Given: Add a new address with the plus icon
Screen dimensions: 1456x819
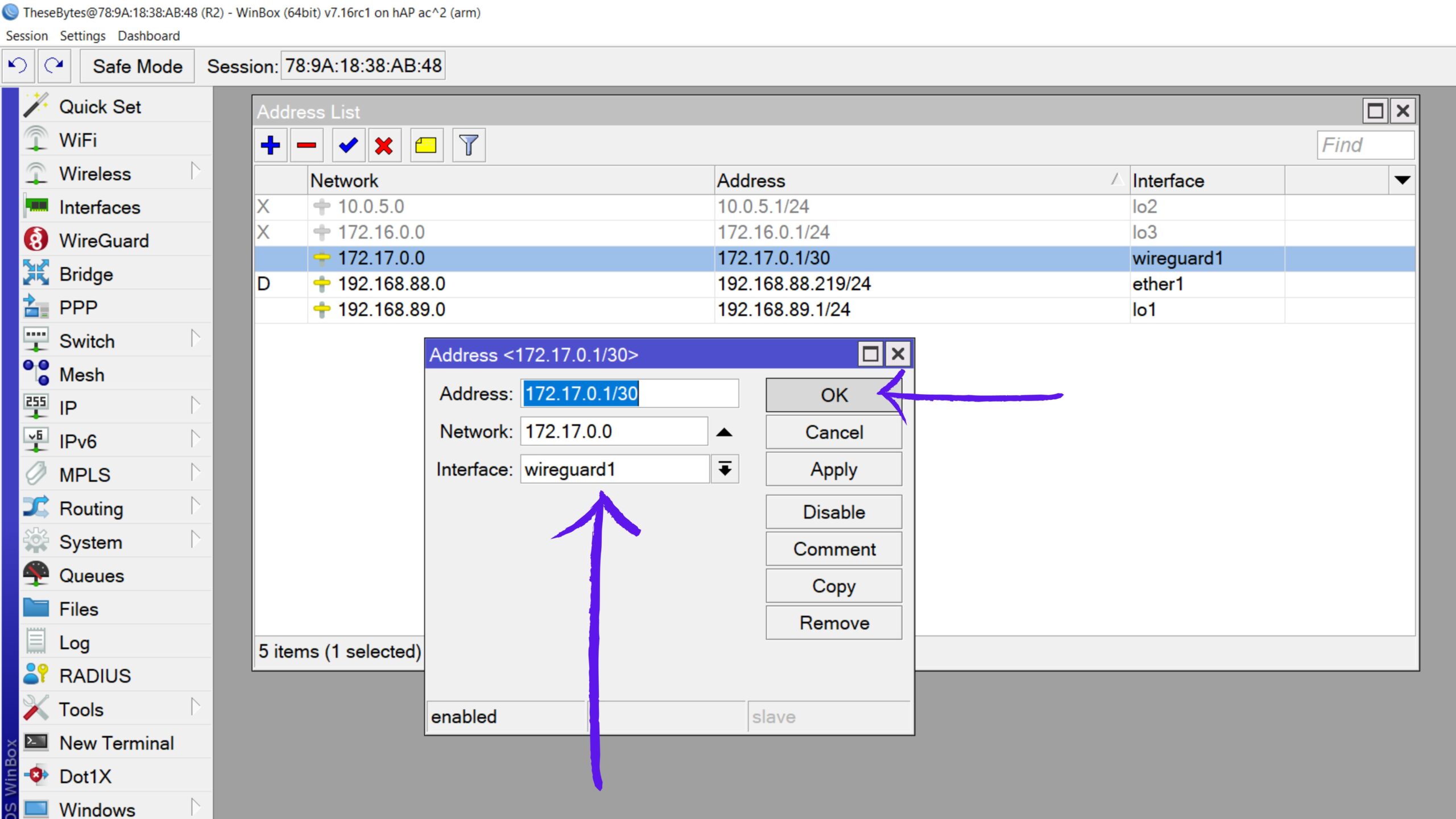Looking at the screenshot, I should point(271,146).
